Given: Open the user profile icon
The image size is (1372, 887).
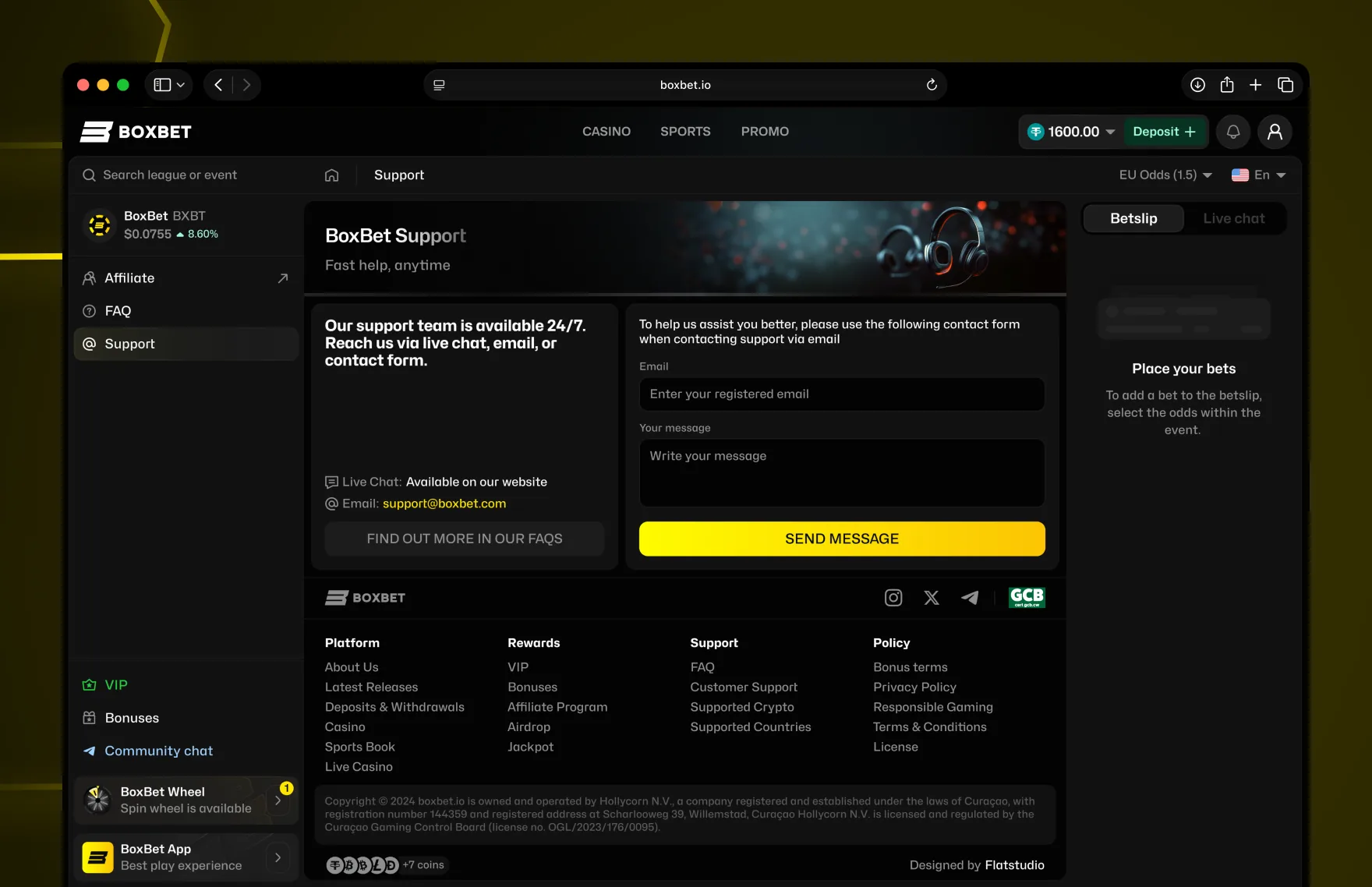Looking at the screenshot, I should 1275,132.
